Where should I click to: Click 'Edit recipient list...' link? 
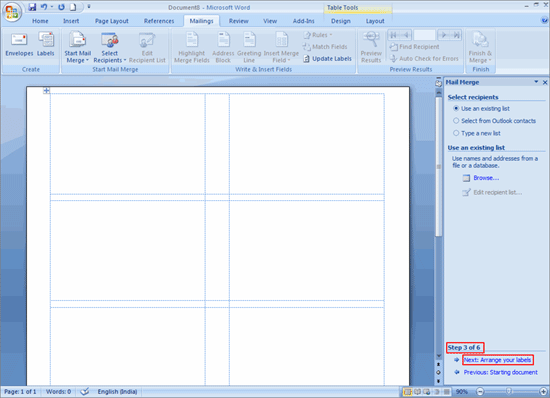pos(498,192)
